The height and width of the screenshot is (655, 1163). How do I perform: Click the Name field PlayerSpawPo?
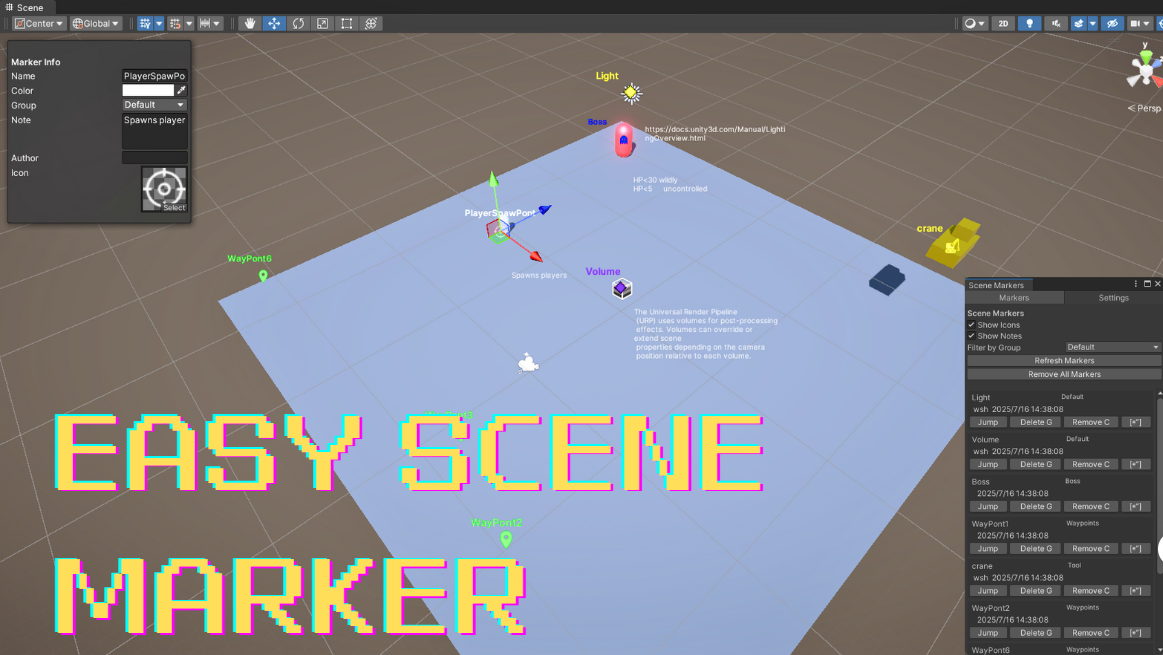[x=154, y=76]
